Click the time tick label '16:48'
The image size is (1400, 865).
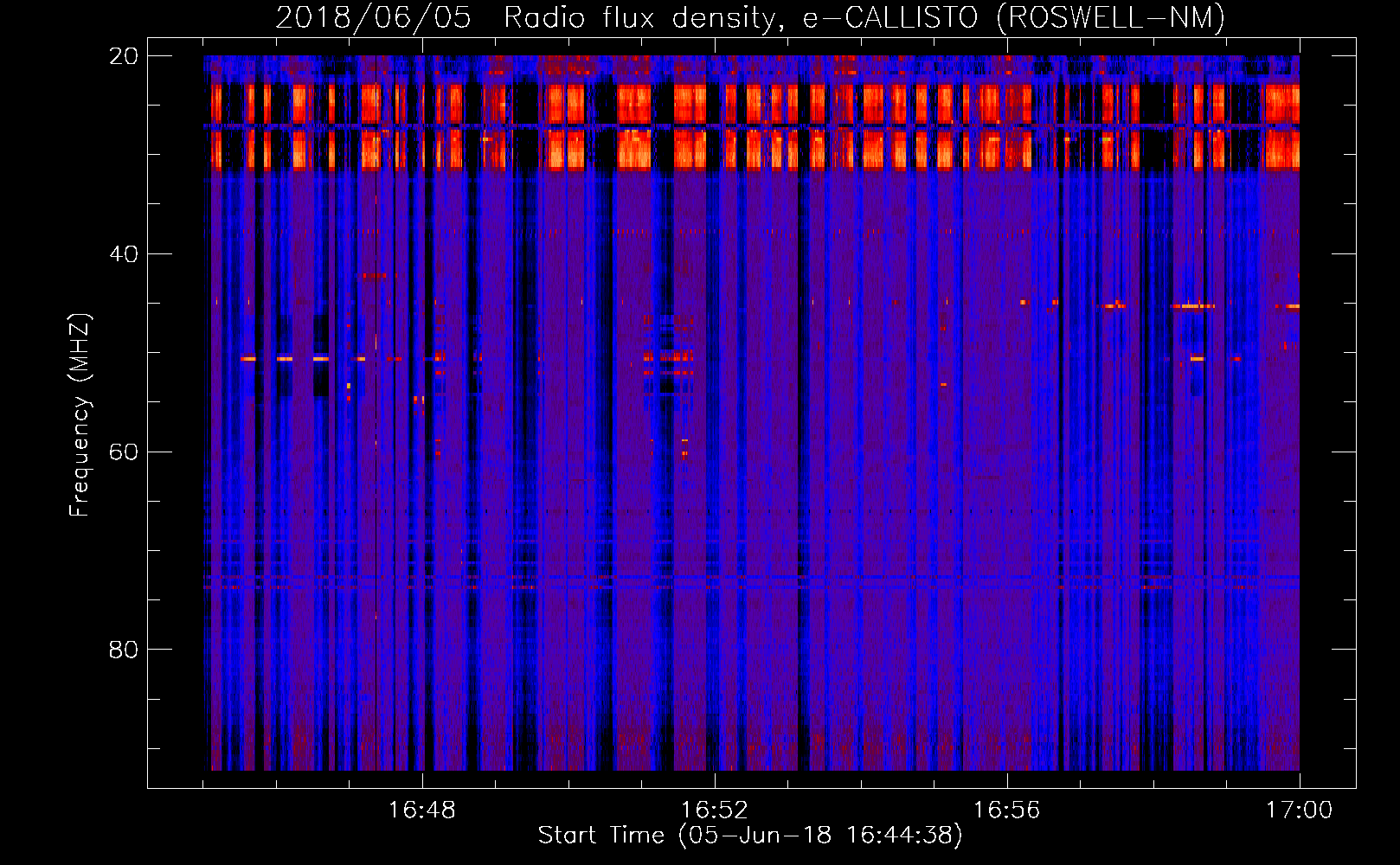422,811
